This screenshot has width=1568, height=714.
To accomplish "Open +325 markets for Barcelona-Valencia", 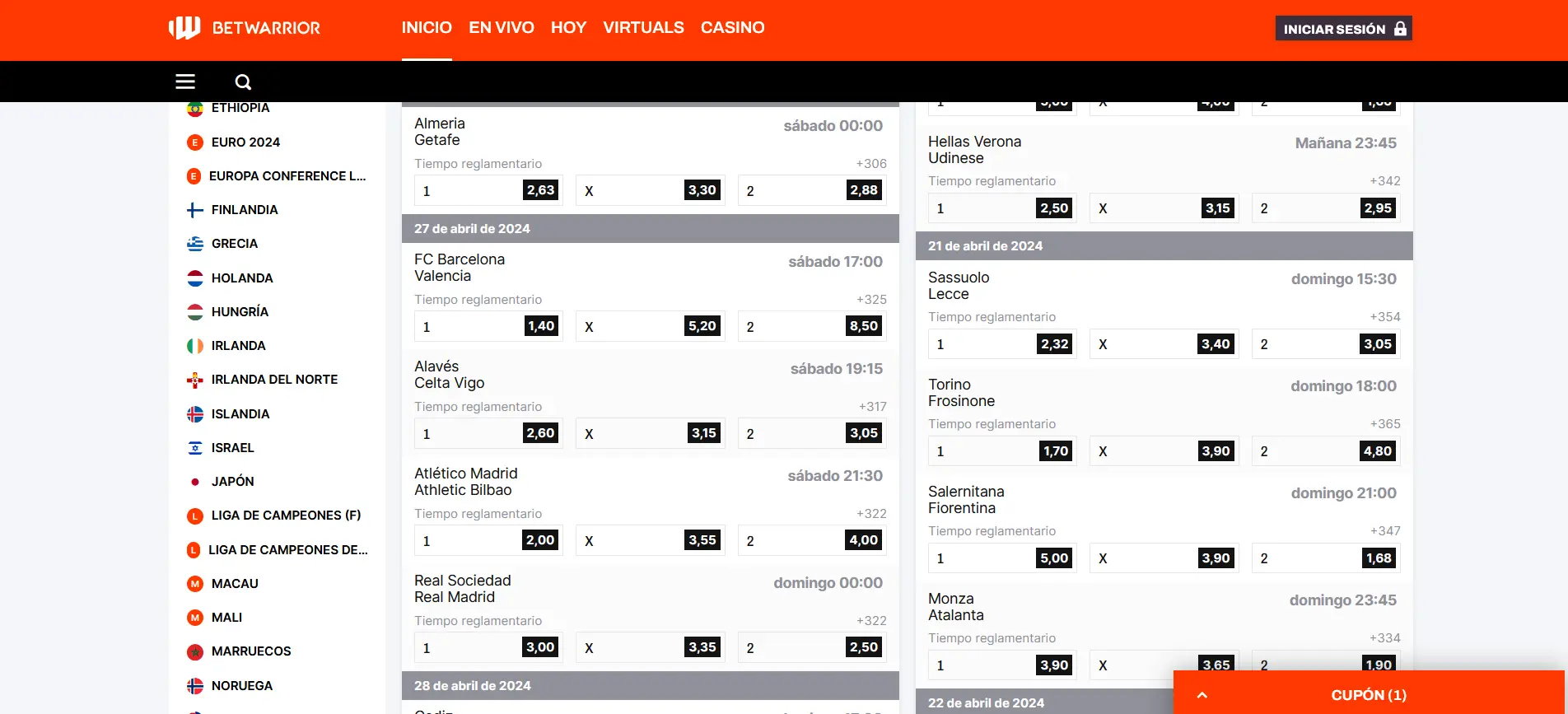I will click(x=871, y=300).
